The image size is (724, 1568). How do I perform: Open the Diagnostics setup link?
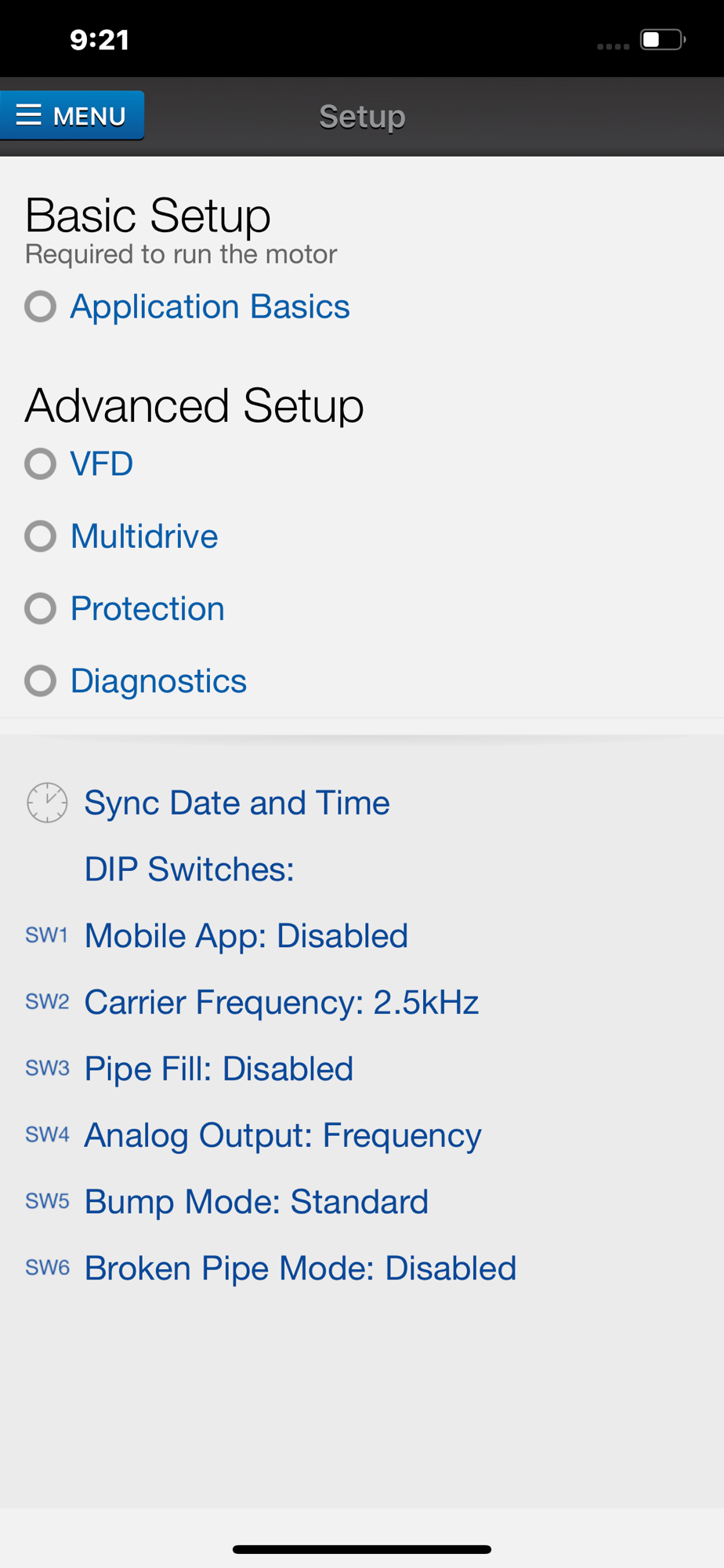point(158,681)
